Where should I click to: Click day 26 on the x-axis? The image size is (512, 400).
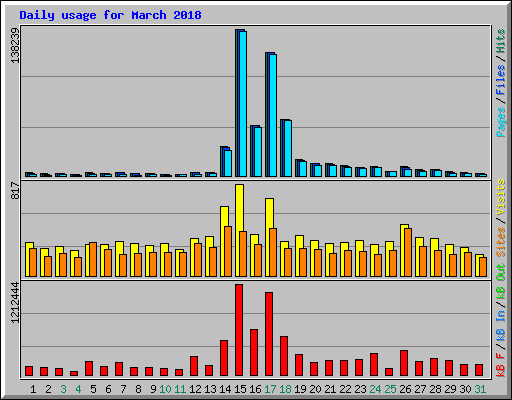tap(405, 389)
